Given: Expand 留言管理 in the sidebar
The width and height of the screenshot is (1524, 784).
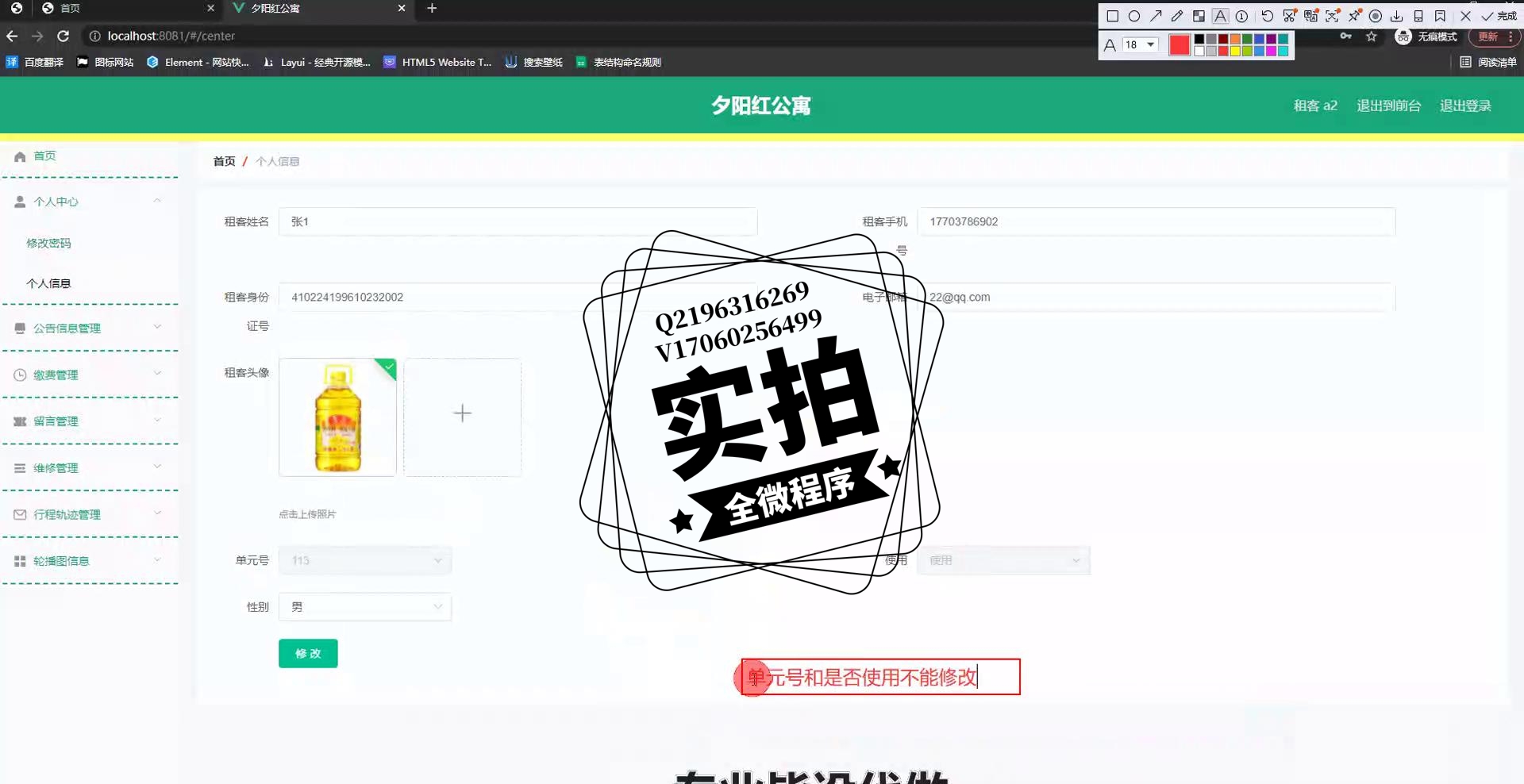Looking at the screenshot, I should (89, 421).
